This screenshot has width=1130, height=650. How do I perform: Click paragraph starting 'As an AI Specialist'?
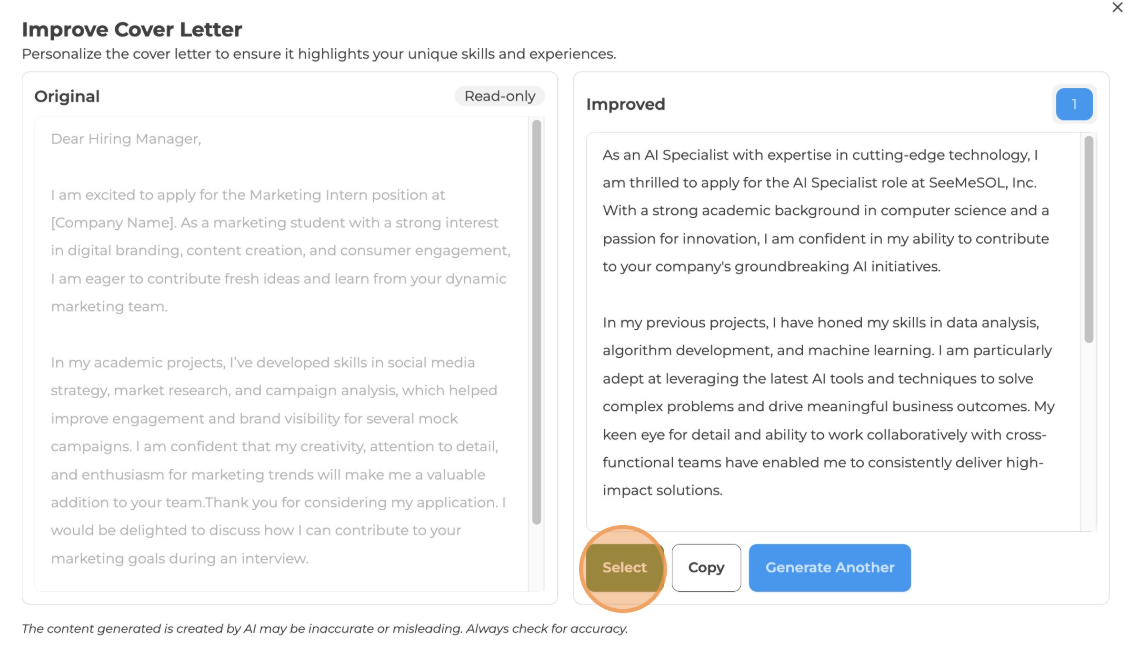(826, 211)
